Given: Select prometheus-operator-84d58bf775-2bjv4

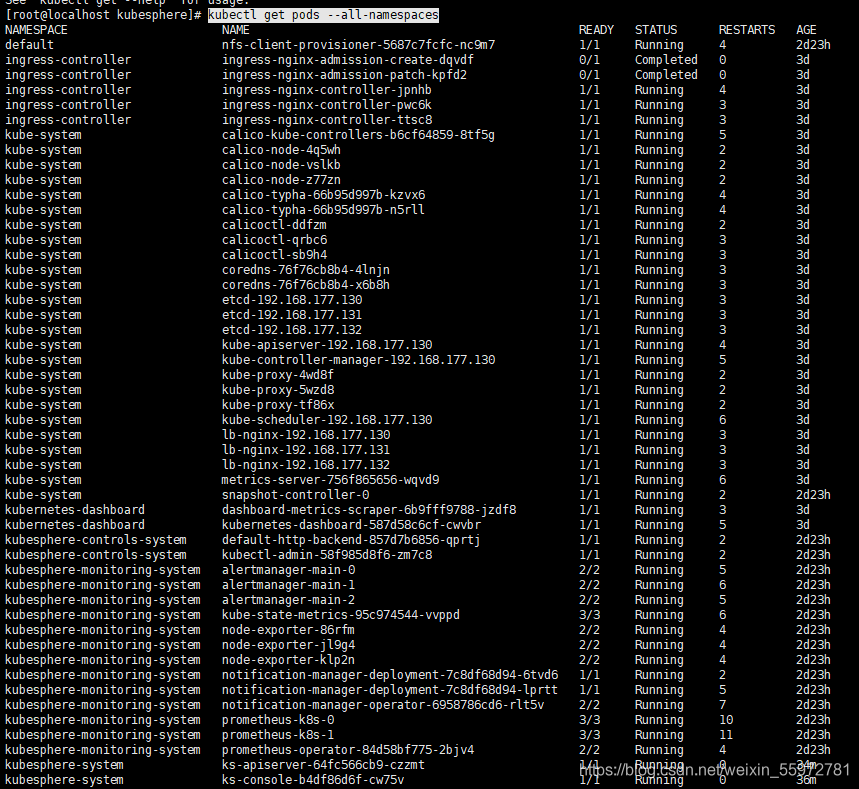Looking at the screenshot, I should tap(348, 750).
